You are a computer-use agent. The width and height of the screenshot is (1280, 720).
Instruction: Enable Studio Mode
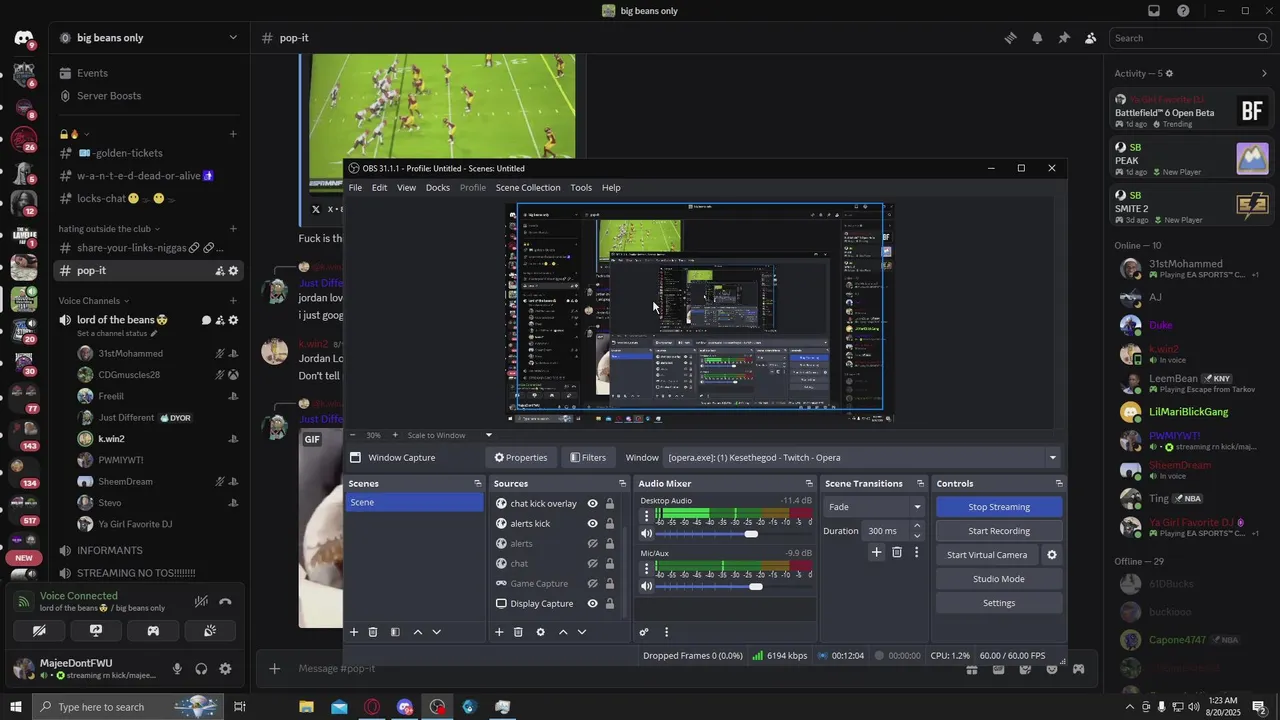click(999, 579)
